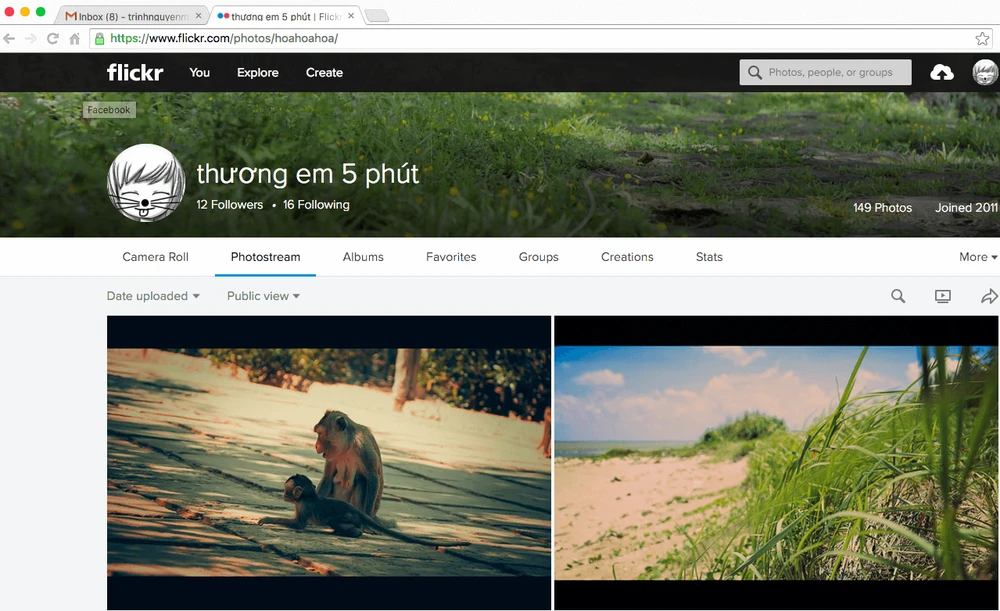Screen dimensions: 1000x611
Task: Open photostream search with the magnifier icon
Action: [x=897, y=296]
